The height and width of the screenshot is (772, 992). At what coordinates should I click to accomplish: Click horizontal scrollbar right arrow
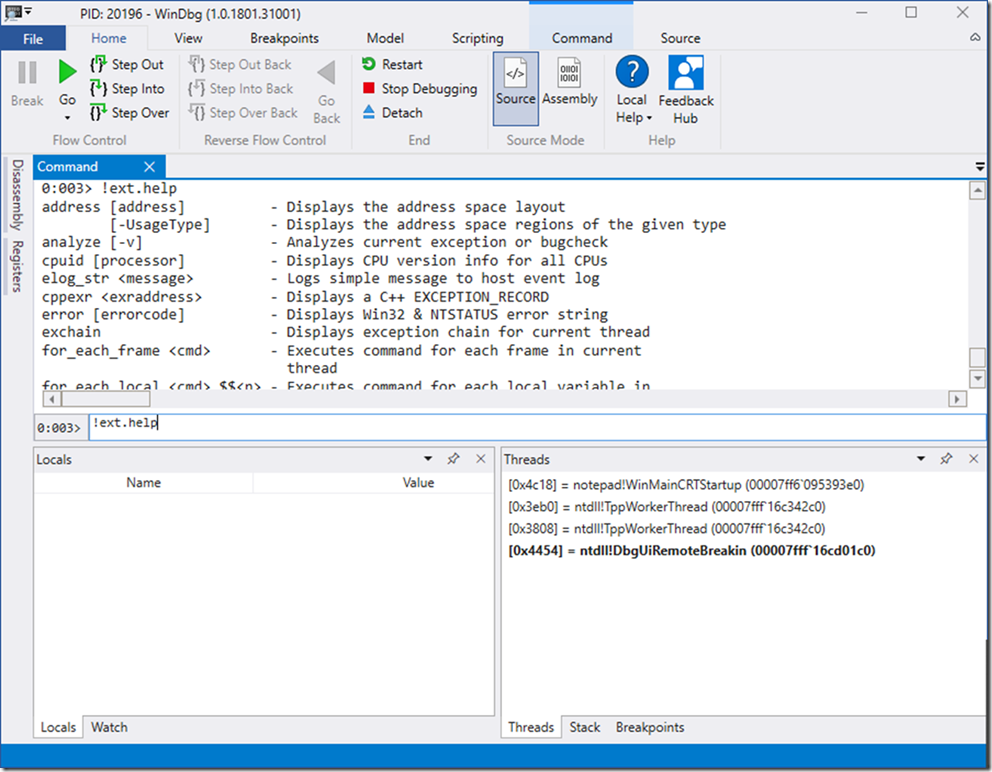[957, 399]
